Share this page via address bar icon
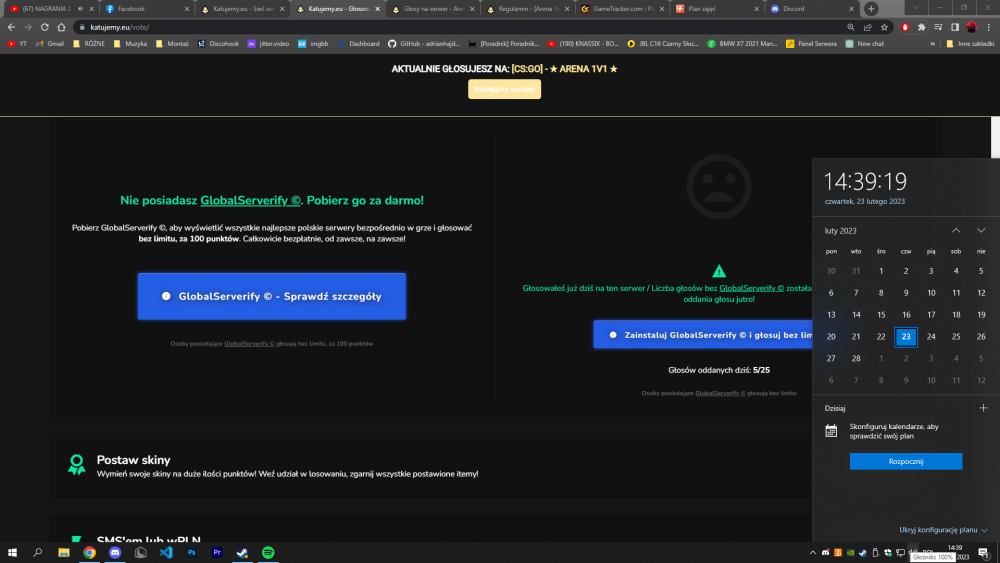This screenshot has width=1000, height=563. 867,27
